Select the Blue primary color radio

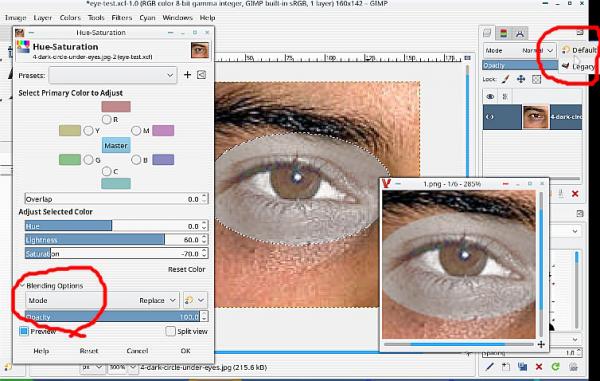136,160
